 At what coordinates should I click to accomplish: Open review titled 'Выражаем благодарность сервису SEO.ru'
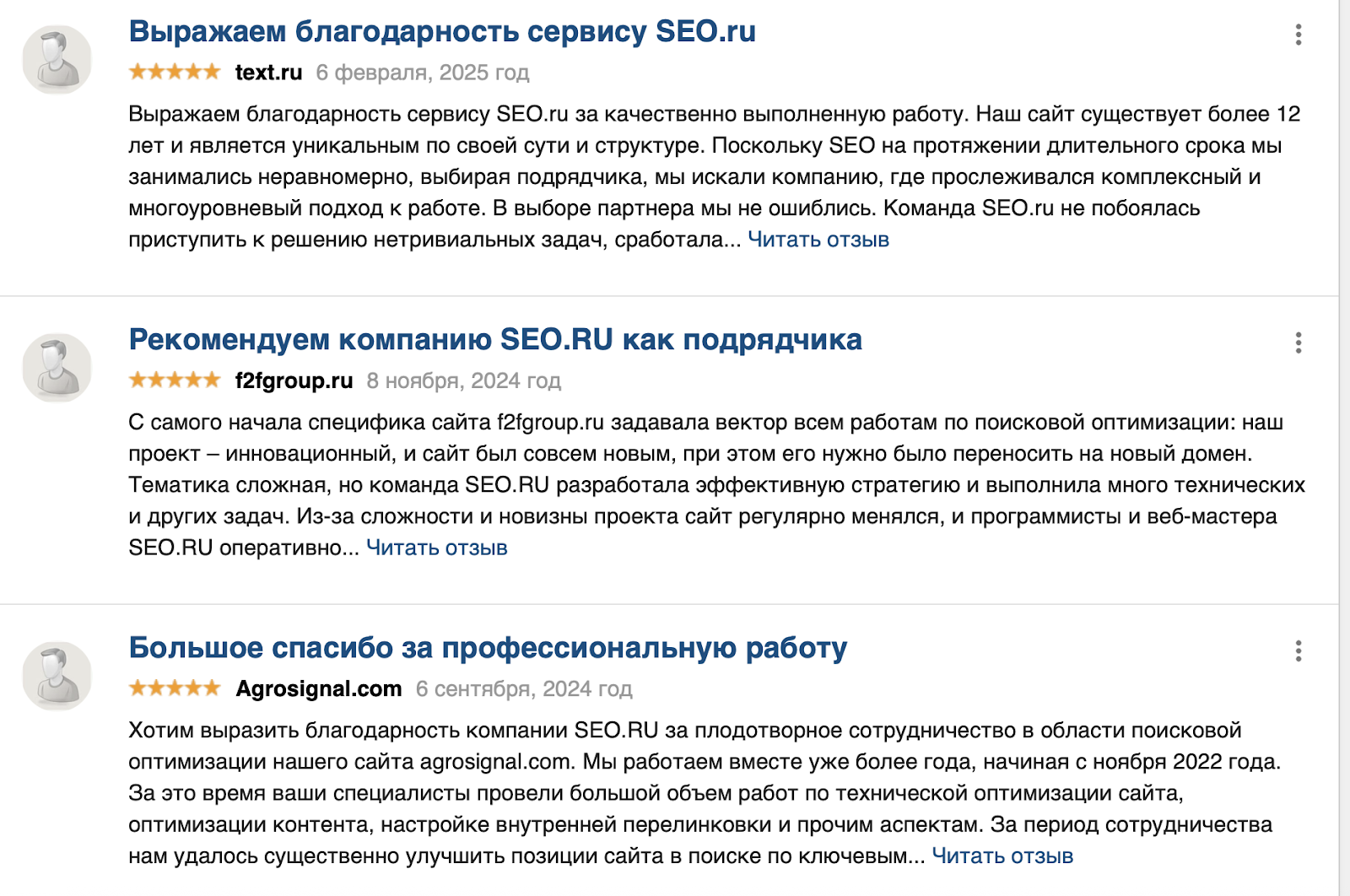pos(442,32)
